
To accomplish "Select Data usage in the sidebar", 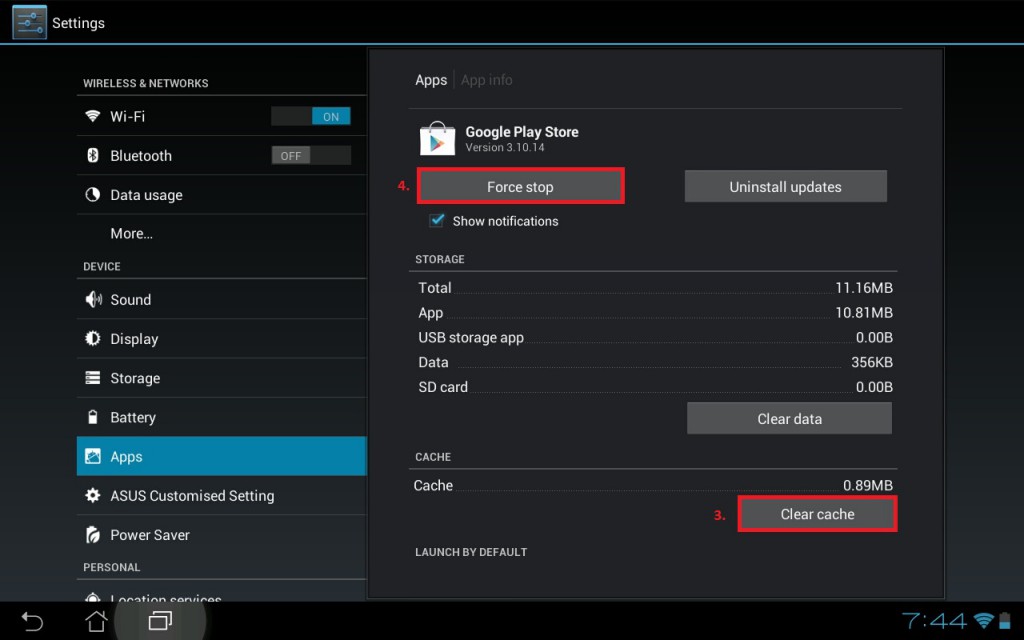I will pos(221,195).
